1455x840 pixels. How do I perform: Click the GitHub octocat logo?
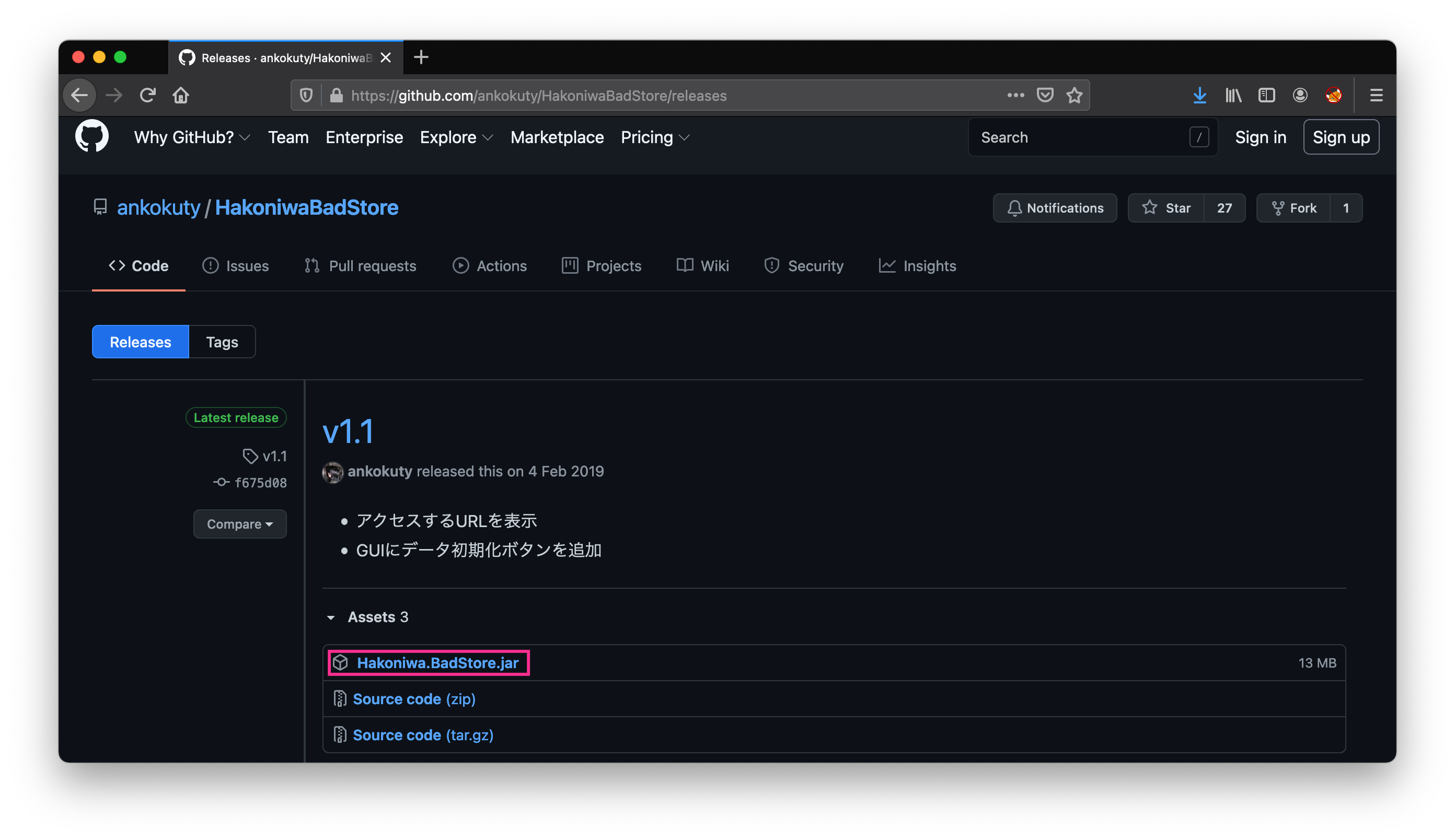(x=92, y=136)
